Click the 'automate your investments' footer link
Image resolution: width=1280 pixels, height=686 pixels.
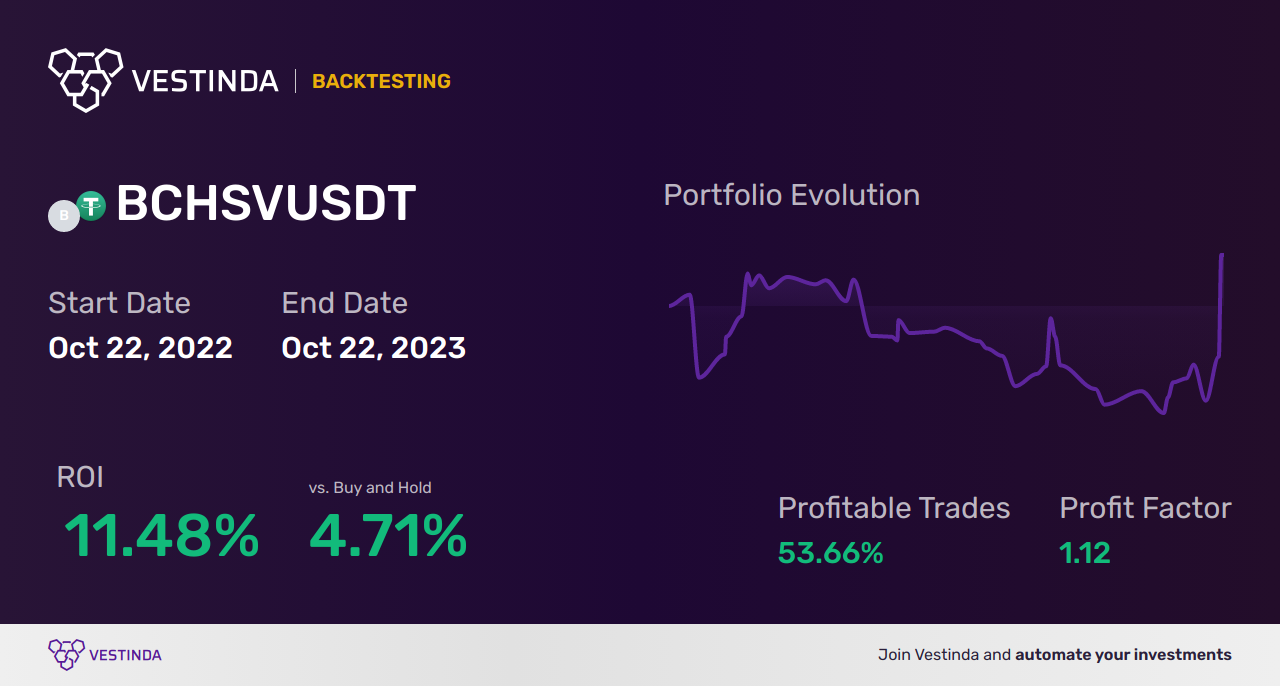pyautogui.click(x=1124, y=655)
